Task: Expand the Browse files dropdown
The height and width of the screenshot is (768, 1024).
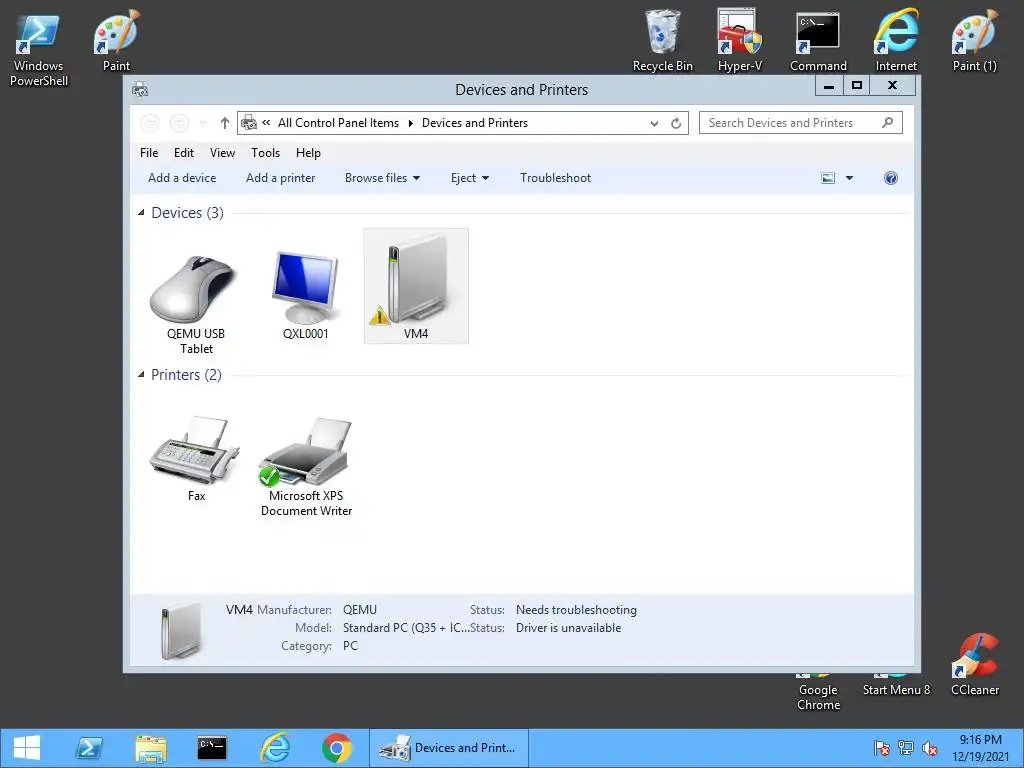Action: pyautogui.click(x=382, y=178)
